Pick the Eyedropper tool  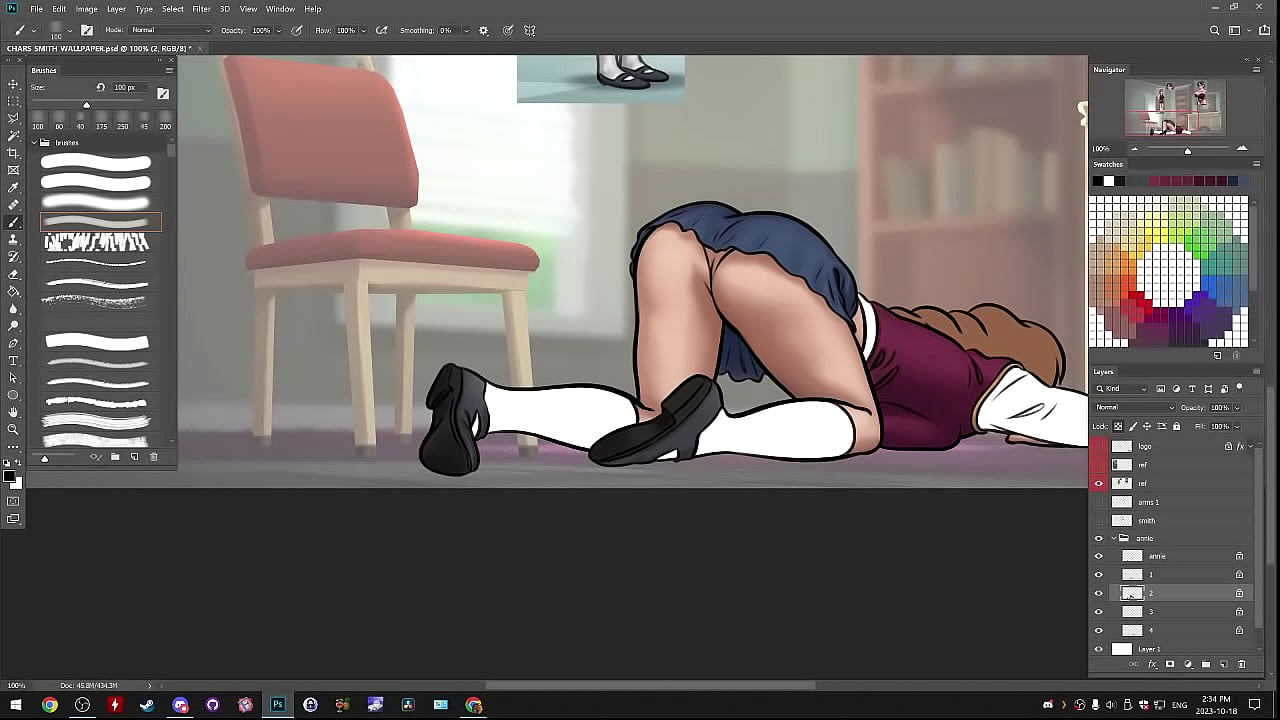[13, 187]
